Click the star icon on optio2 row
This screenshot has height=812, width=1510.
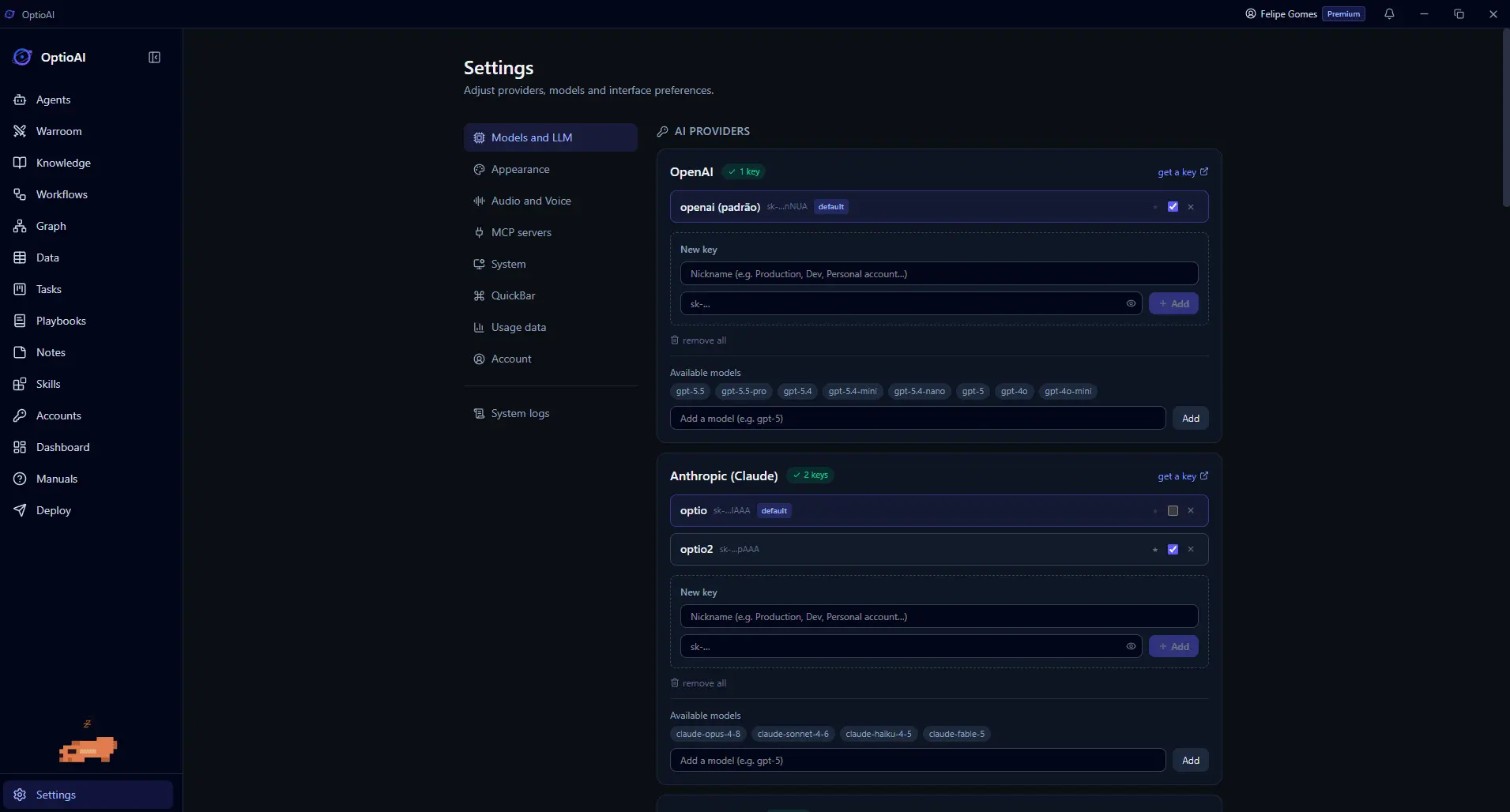[1155, 550]
